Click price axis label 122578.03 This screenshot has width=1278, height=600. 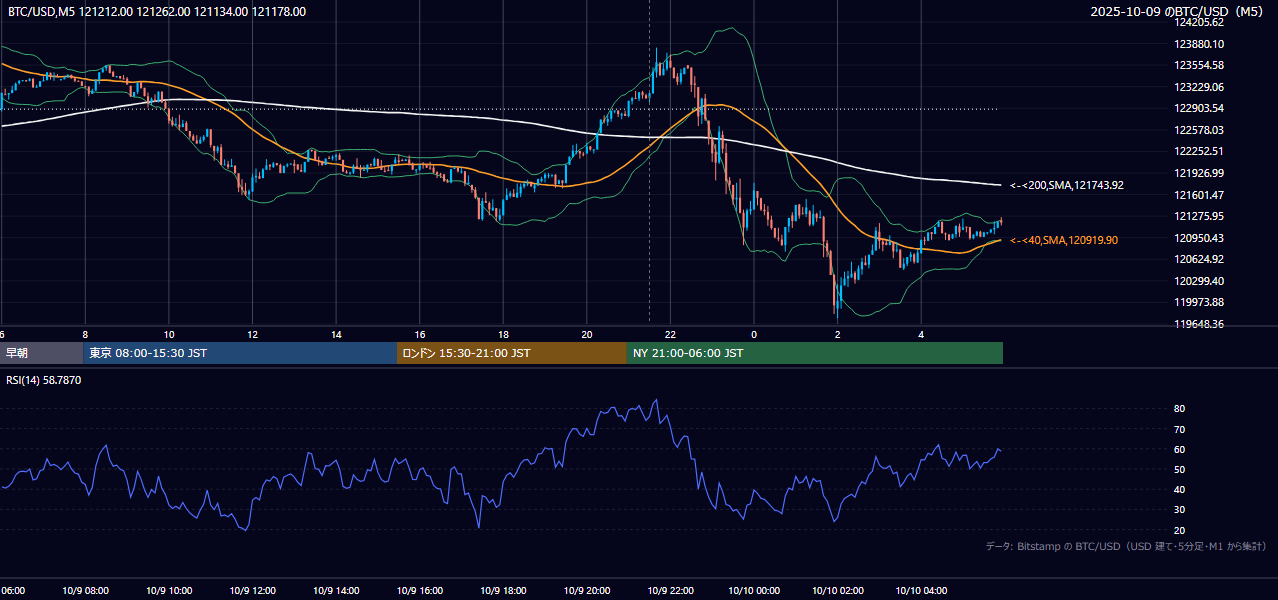[x=1199, y=130]
